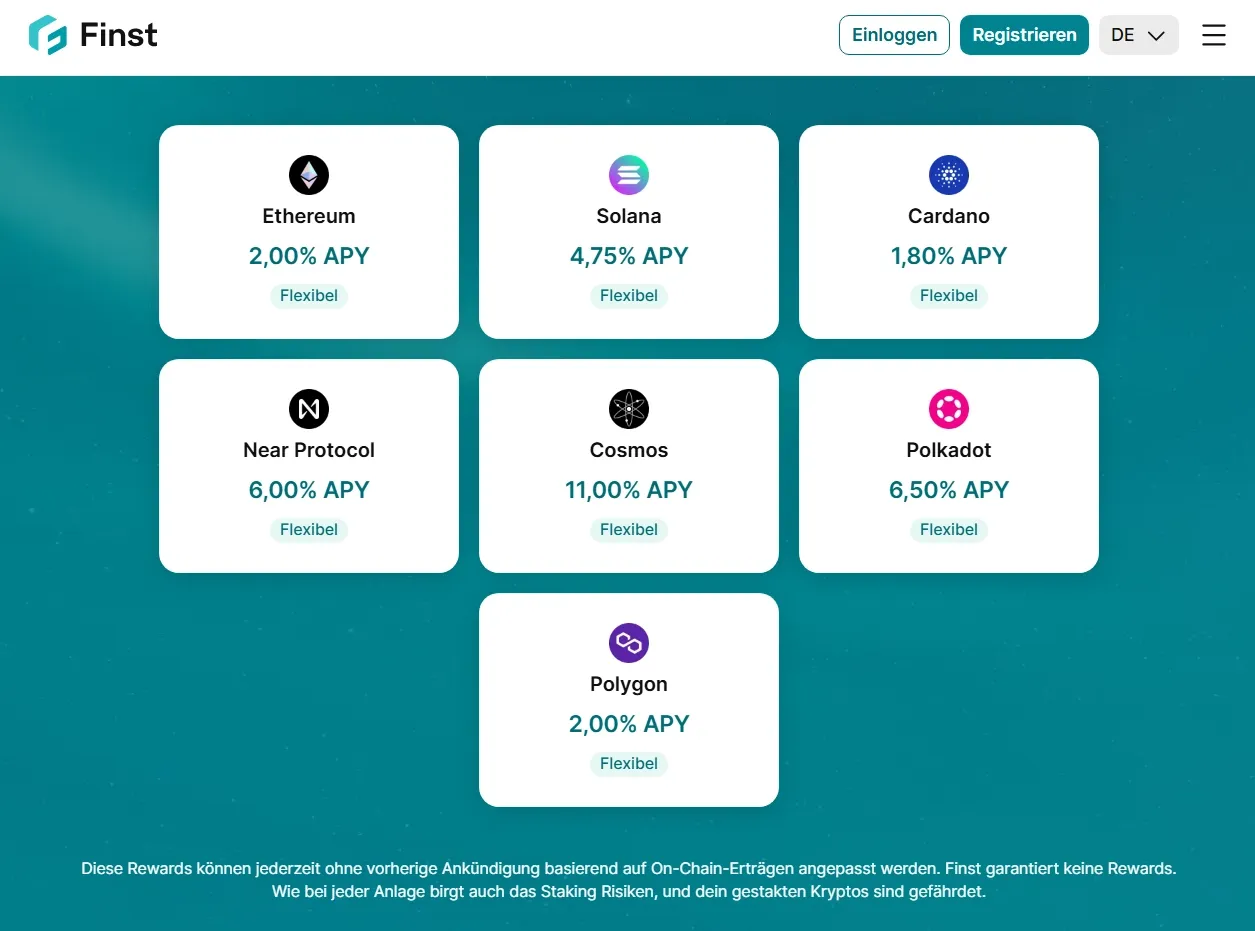Image resolution: width=1255 pixels, height=931 pixels.
Task: Click the Polygon card title
Action: point(629,684)
